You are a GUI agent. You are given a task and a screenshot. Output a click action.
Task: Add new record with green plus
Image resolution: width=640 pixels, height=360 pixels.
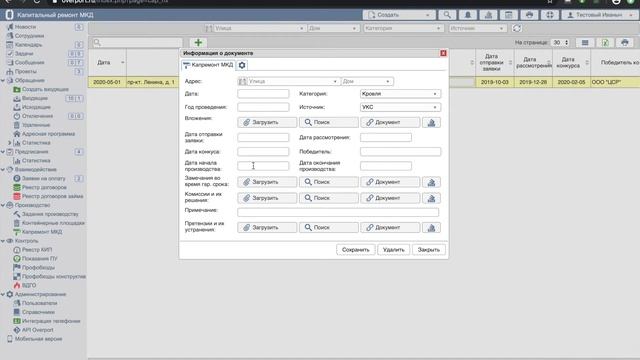click(198, 42)
